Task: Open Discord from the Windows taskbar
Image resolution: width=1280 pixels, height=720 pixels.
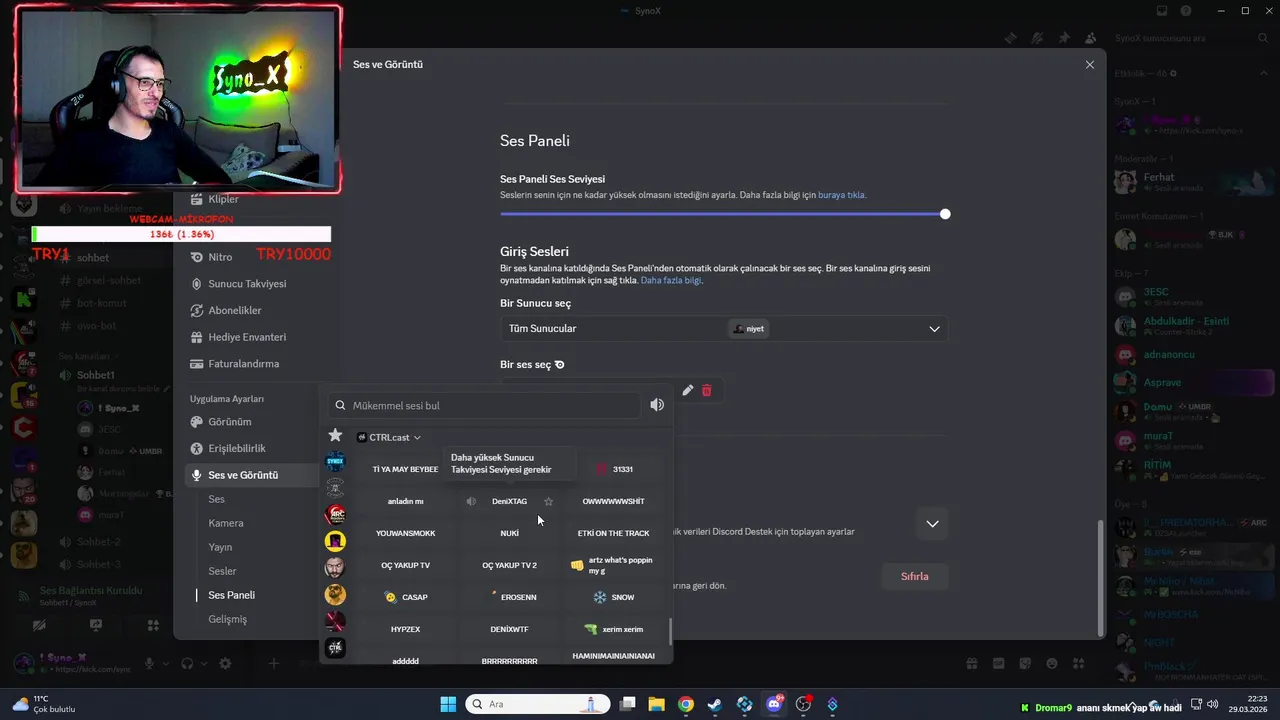Action: pos(774,704)
